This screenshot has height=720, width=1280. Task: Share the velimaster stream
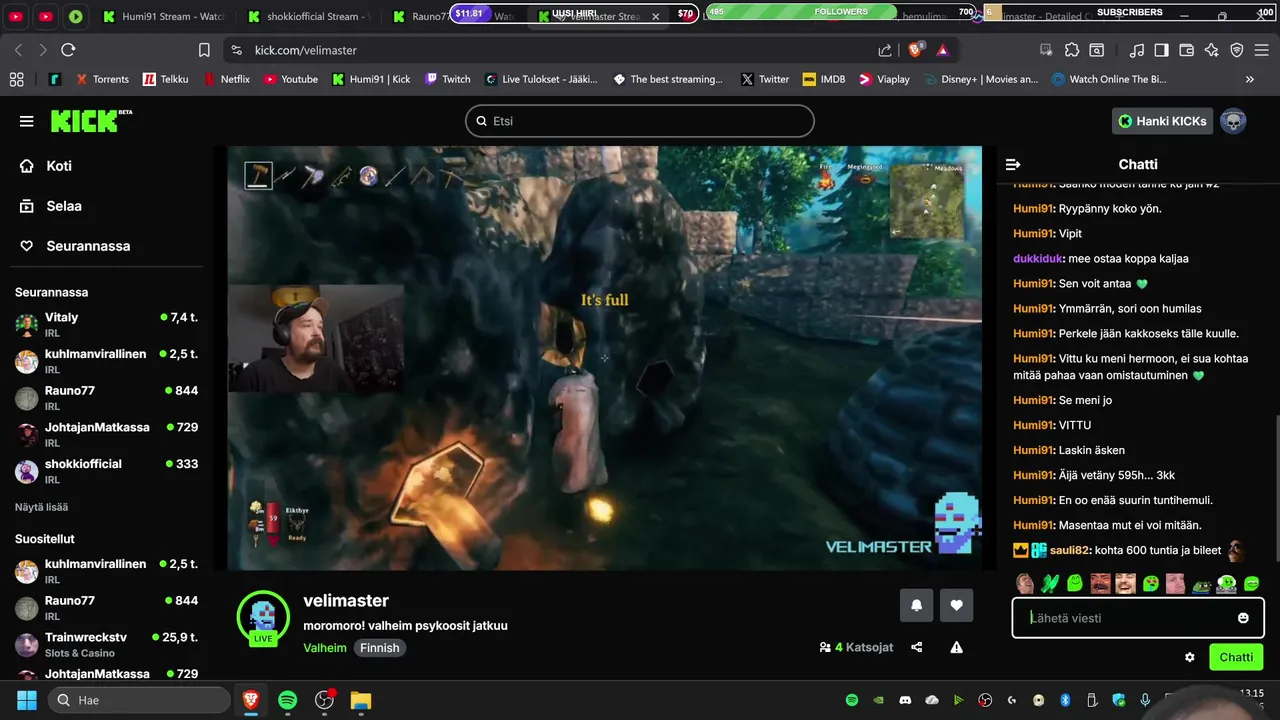(x=917, y=647)
